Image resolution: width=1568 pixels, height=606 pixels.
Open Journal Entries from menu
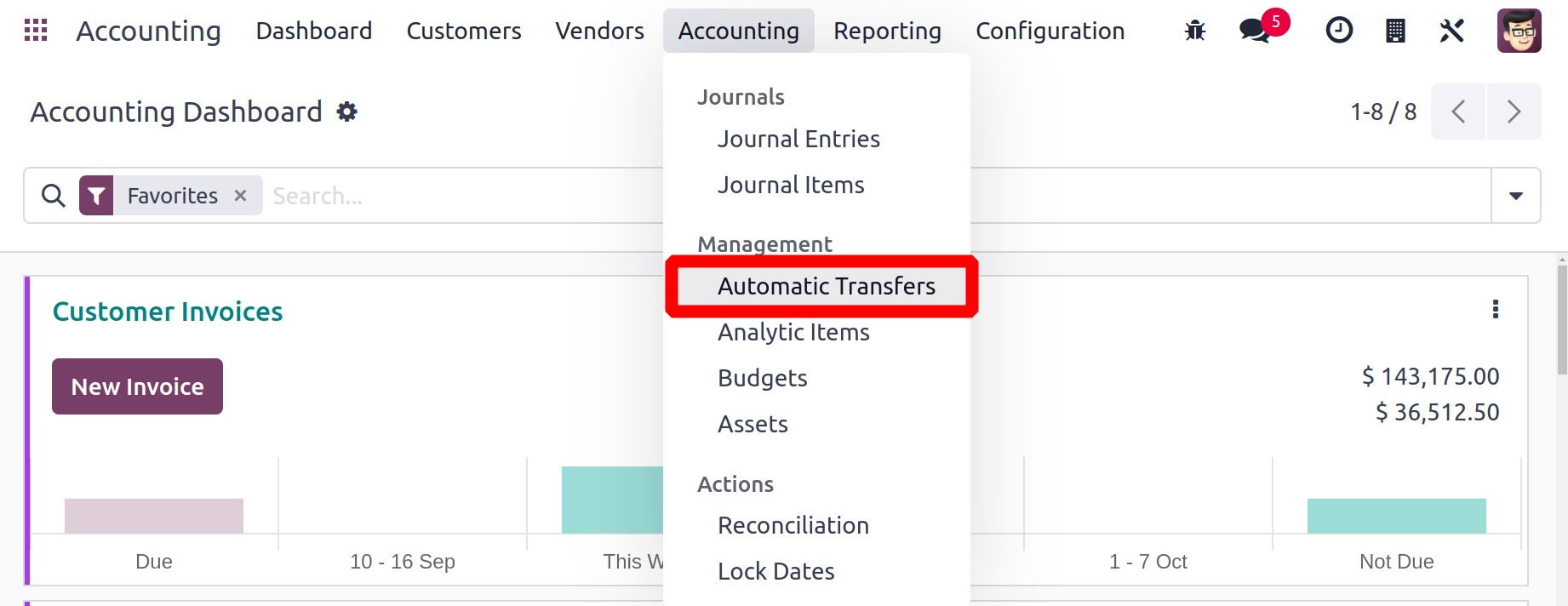[x=798, y=139]
